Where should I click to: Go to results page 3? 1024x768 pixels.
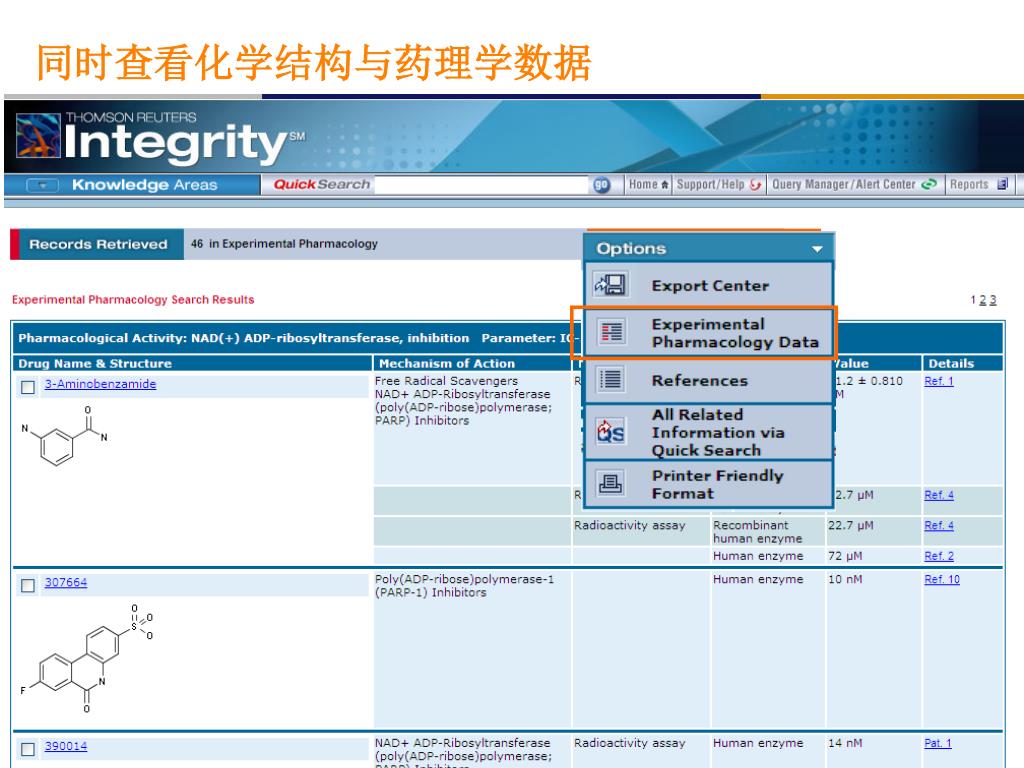tap(993, 300)
